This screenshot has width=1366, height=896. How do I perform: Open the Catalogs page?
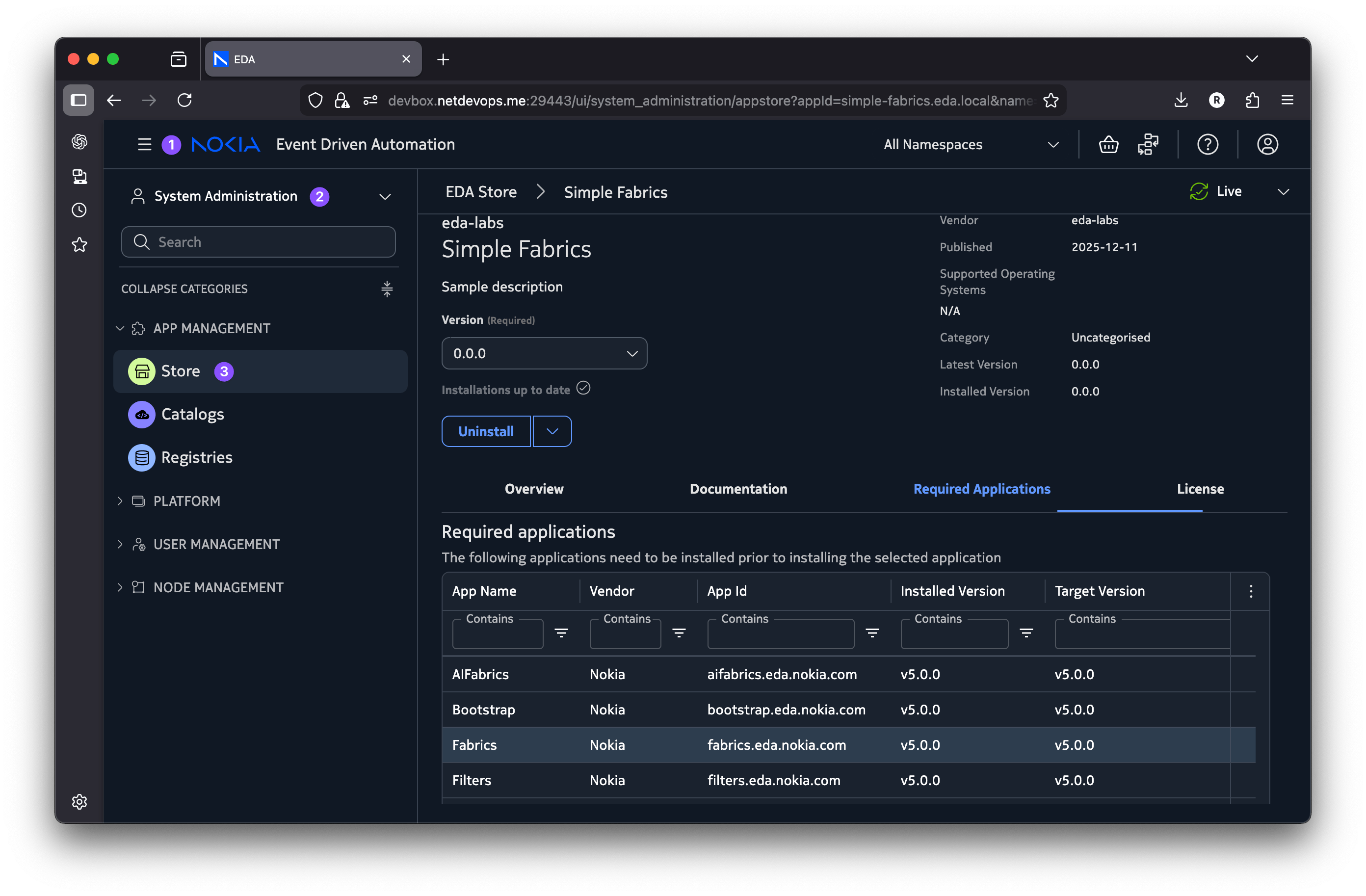(x=192, y=415)
